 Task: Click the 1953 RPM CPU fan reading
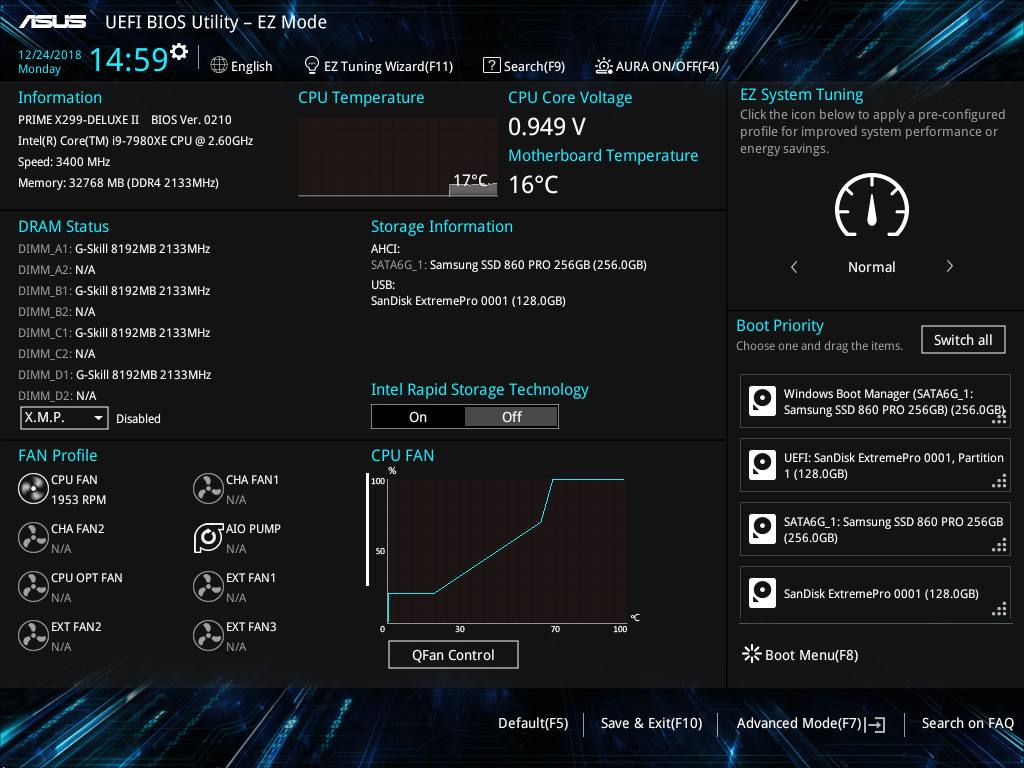click(78, 500)
